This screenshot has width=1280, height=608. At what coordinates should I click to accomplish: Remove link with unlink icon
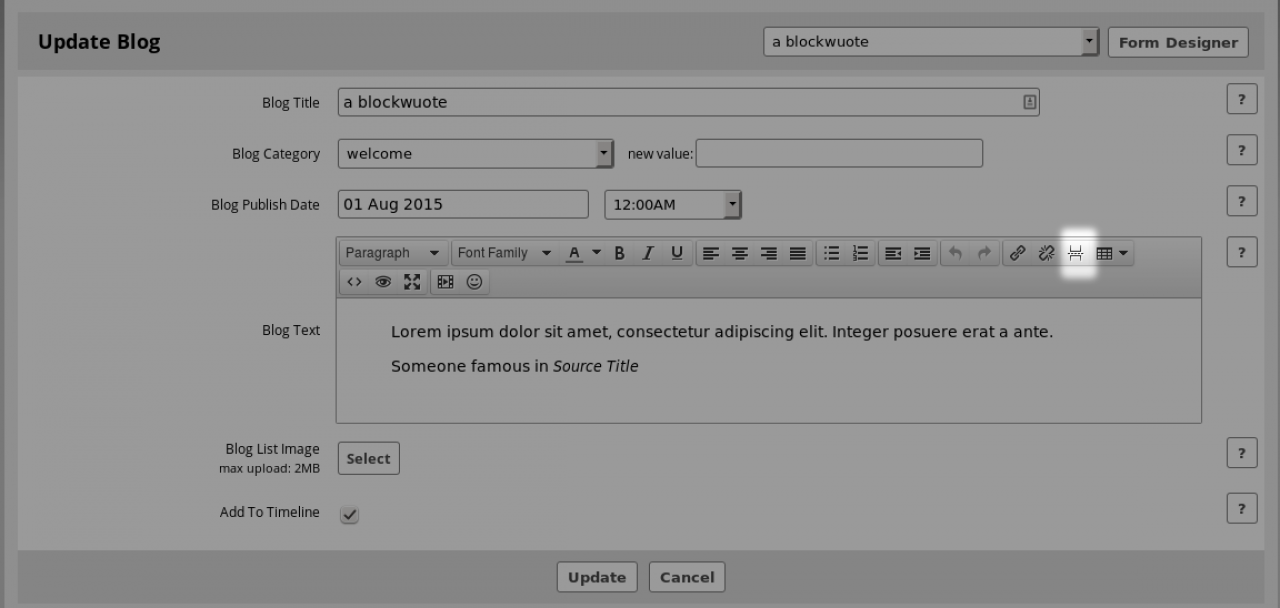1046,253
